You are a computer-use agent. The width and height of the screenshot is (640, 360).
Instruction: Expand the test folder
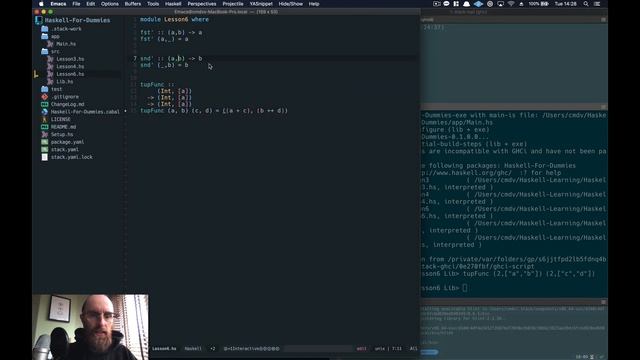coord(44,89)
